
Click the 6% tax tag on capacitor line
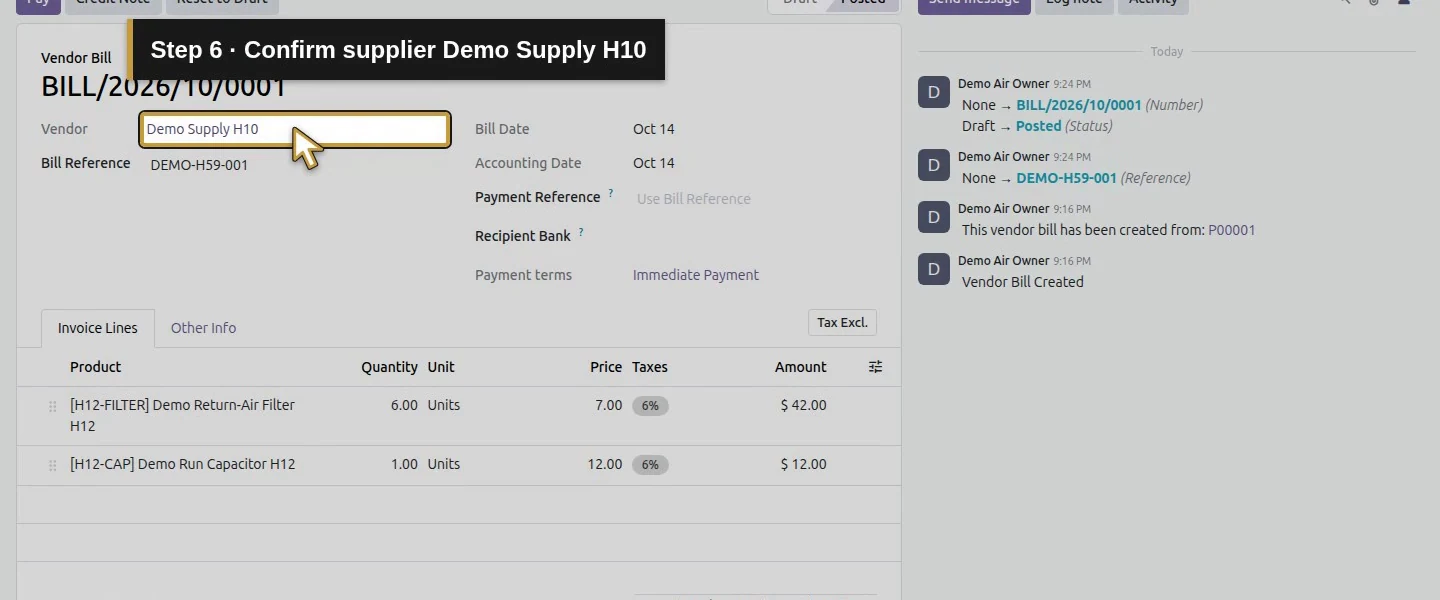pos(650,465)
